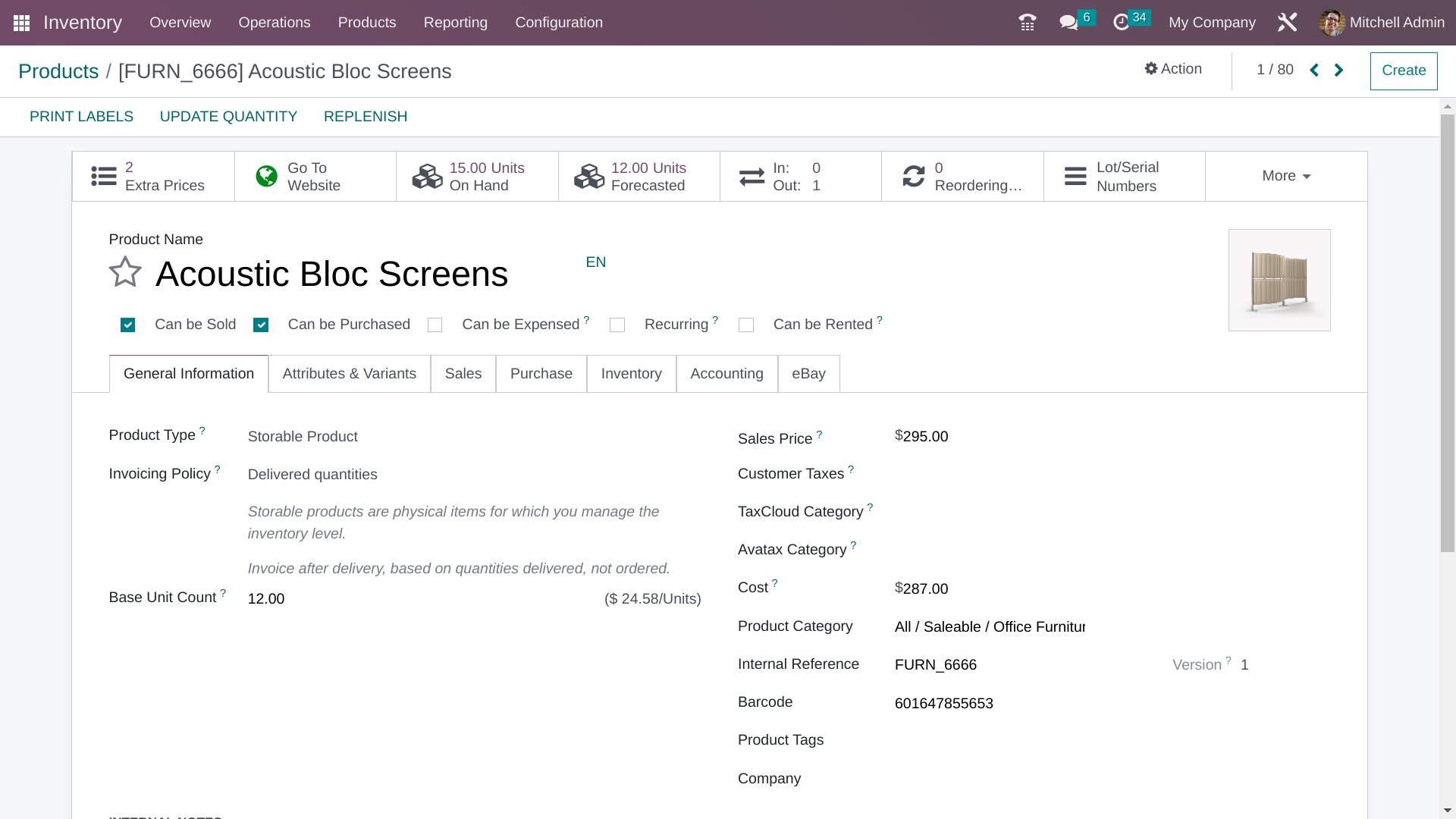Screen dimensions: 1456x819
Task: Open the Configuration menu
Action: pos(559,23)
